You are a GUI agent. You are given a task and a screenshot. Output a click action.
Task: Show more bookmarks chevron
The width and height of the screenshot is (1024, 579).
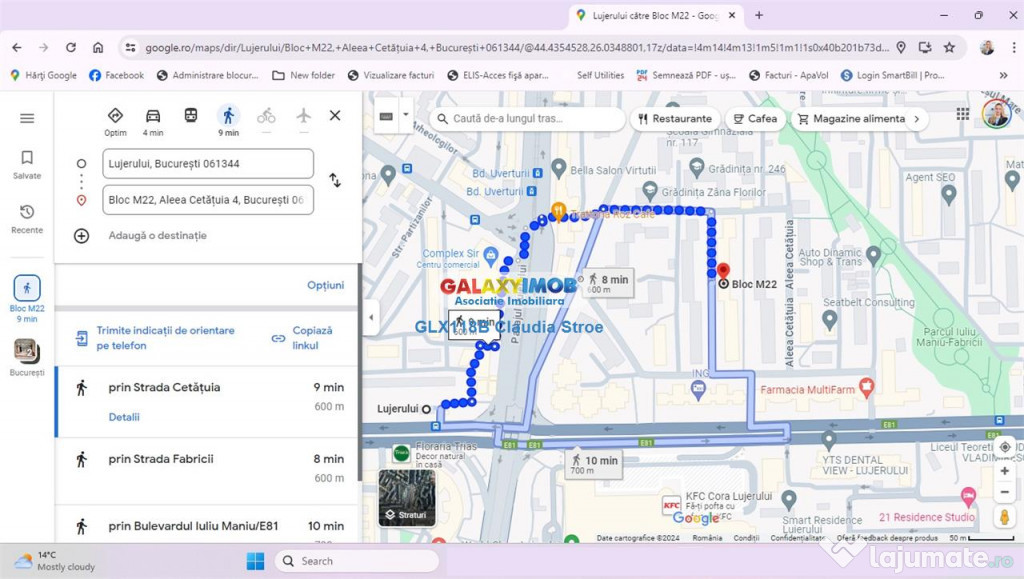pos(1003,75)
